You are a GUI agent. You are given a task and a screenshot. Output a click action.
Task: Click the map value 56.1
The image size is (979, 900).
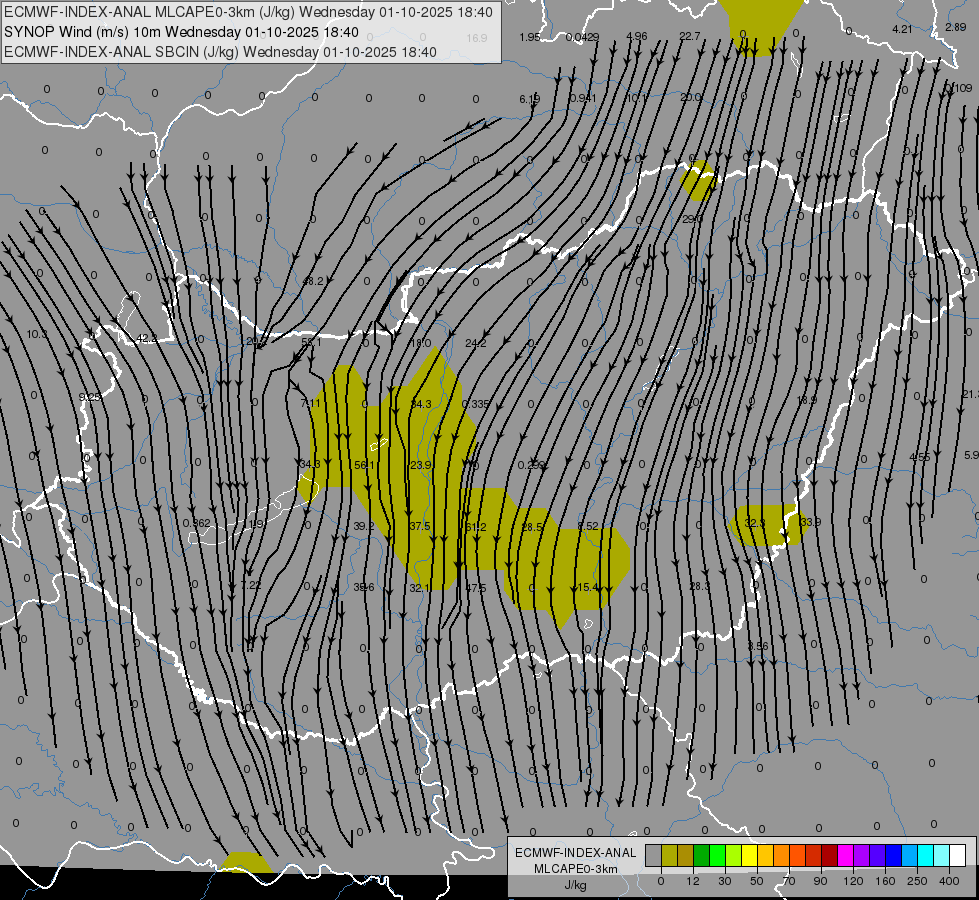[x=364, y=465]
